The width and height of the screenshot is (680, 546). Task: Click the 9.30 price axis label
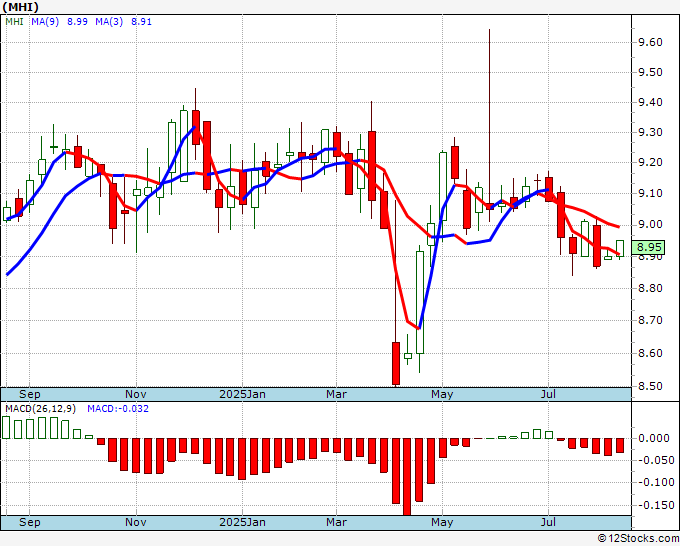tap(650, 133)
